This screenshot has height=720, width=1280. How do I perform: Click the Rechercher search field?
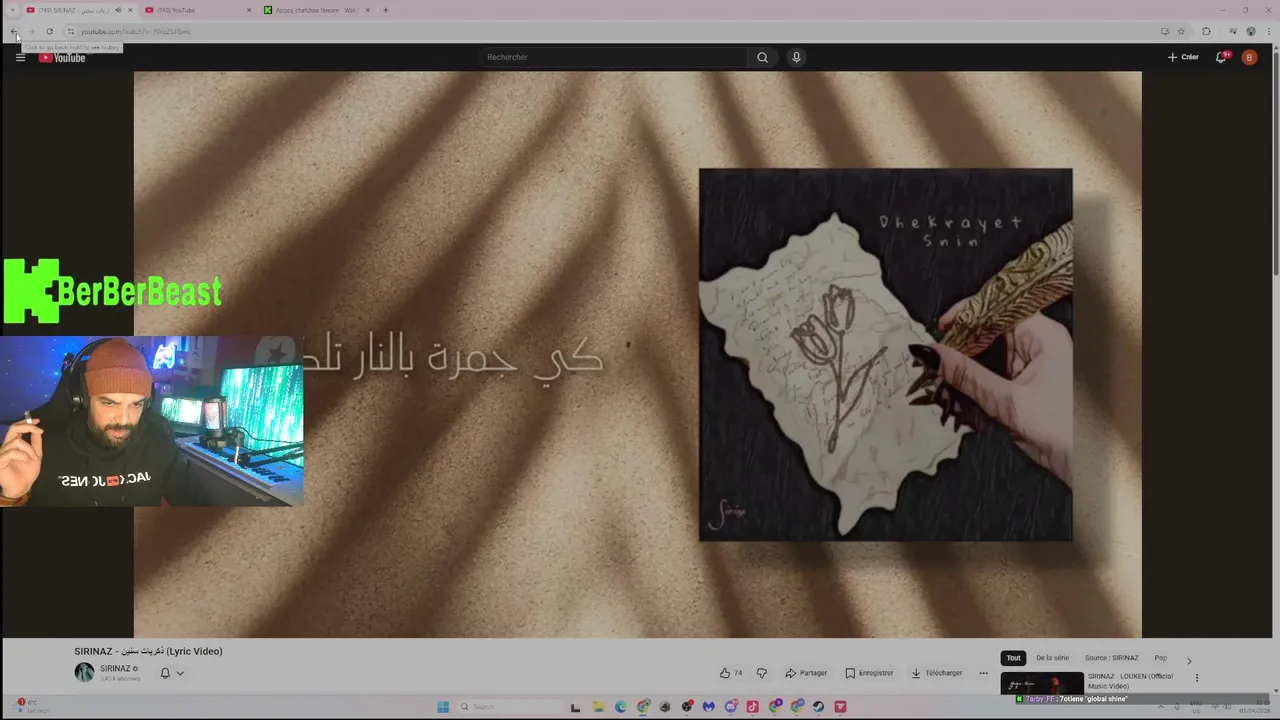(613, 57)
